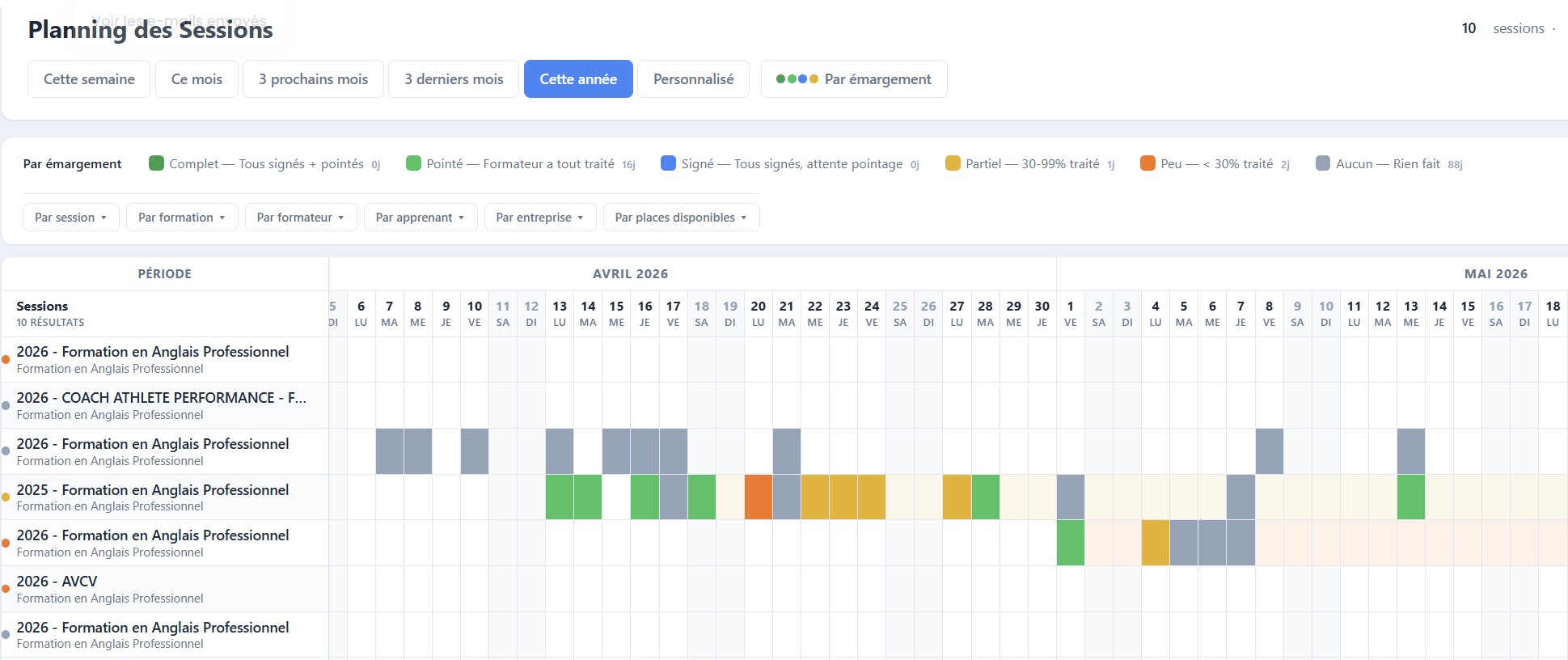The width and height of the screenshot is (1568, 660).
Task: Click the yellow cell on May 4
Action: coord(1156,543)
